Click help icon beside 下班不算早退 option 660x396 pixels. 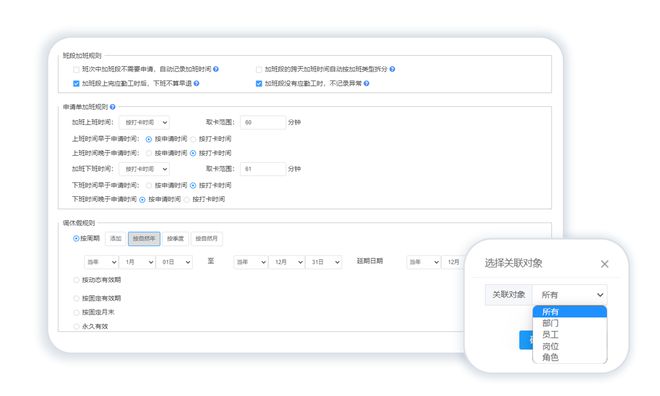(197, 83)
